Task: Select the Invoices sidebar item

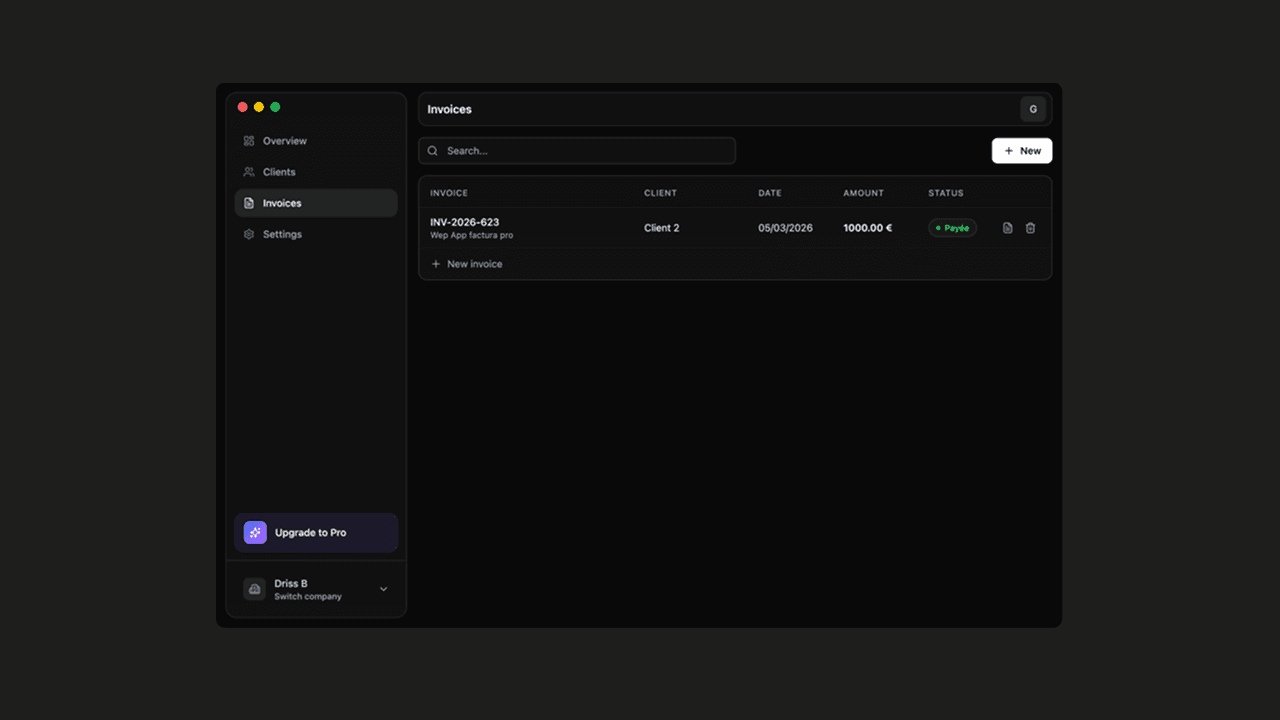Action: click(x=282, y=203)
